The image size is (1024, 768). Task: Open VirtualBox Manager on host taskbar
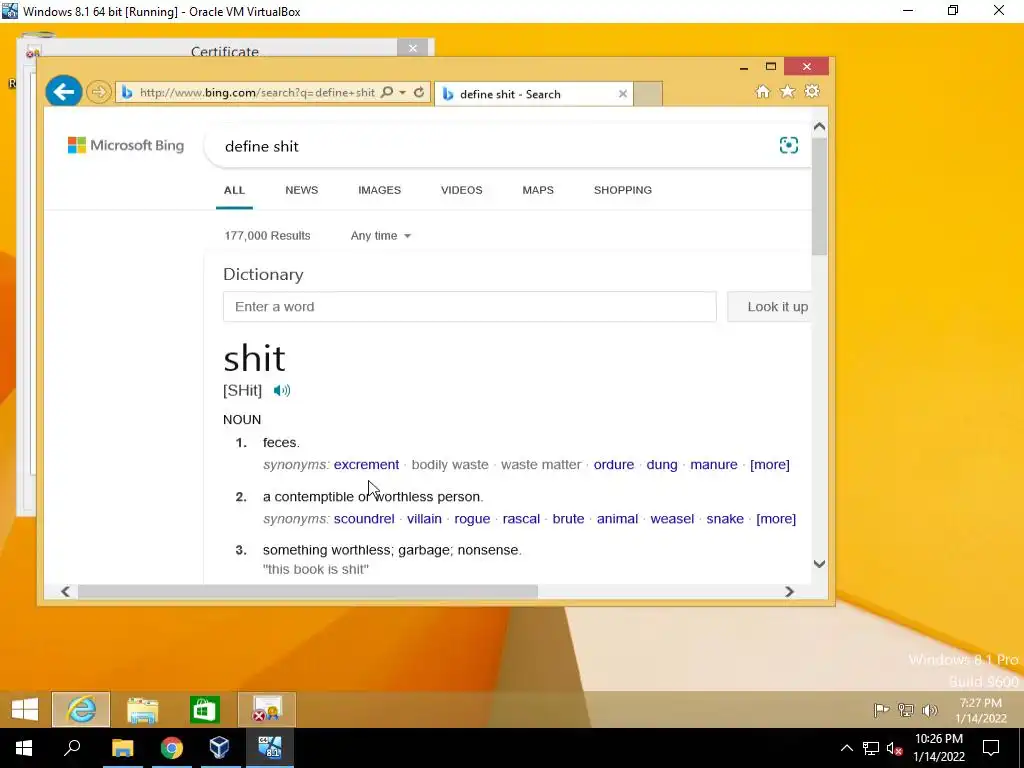coord(219,748)
